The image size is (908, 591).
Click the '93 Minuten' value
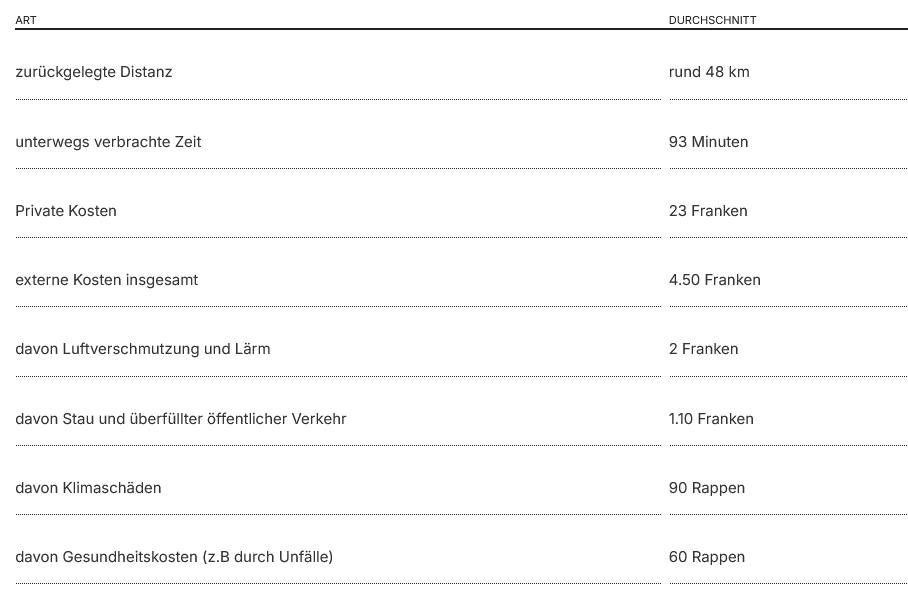click(708, 142)
